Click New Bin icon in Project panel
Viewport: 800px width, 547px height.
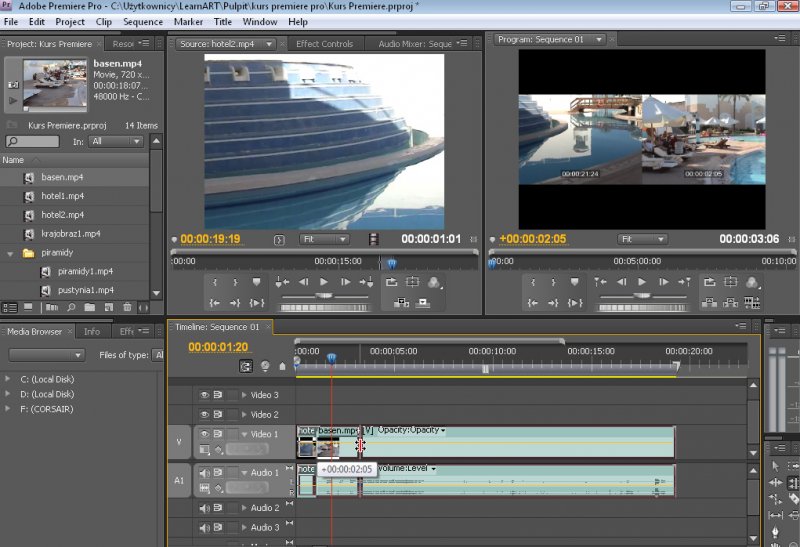click(x=90, y=307)
